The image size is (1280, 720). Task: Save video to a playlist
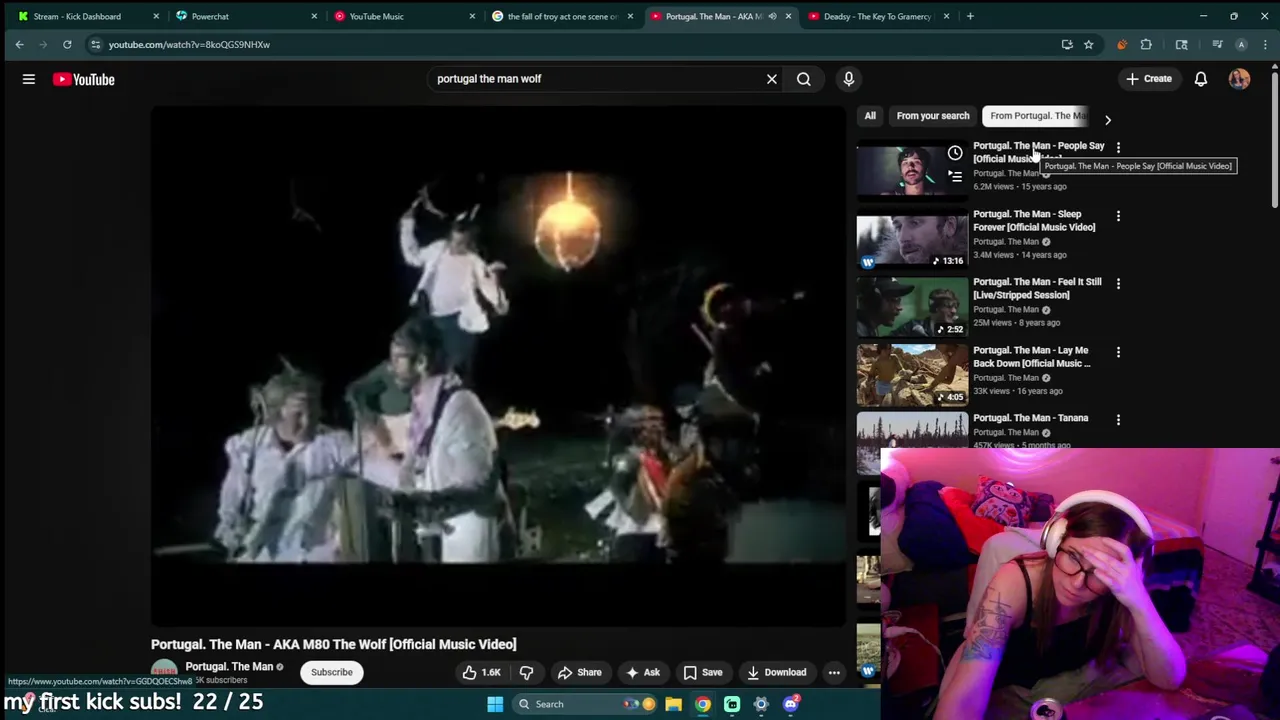702,672
